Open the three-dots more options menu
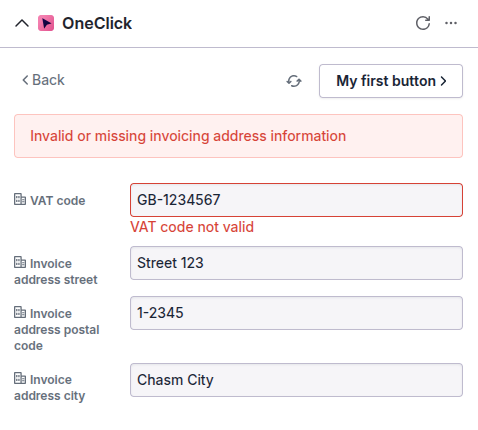 coord(451,23)
